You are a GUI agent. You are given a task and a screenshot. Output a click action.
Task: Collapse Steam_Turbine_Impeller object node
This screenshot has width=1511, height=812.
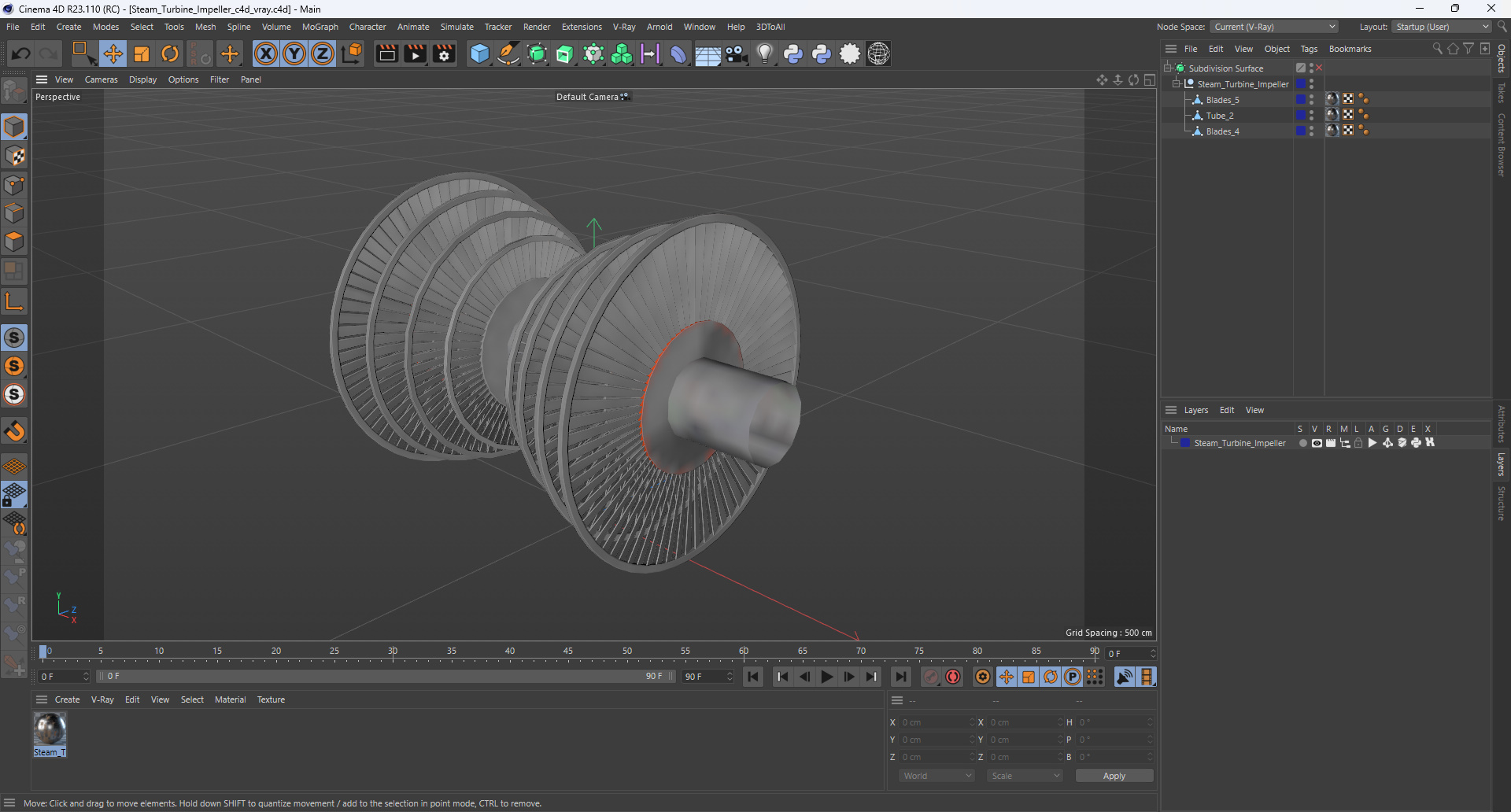click(1177, 84)
